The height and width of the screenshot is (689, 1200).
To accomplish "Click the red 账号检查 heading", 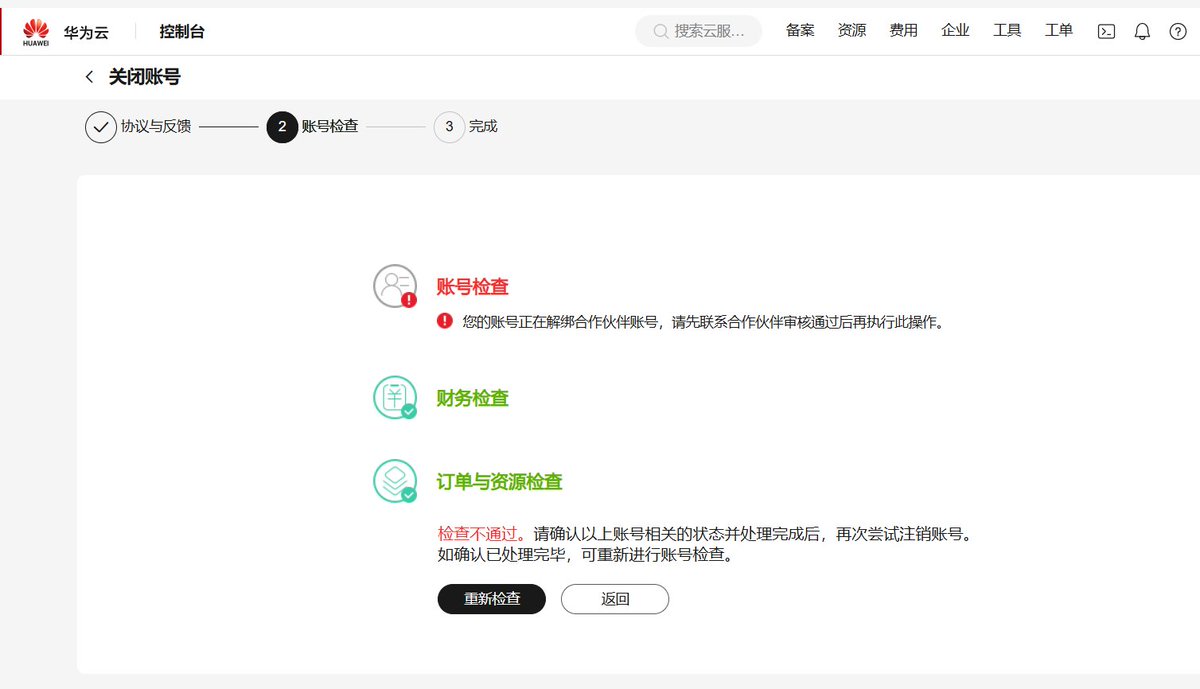I will (x=473, y=287).
